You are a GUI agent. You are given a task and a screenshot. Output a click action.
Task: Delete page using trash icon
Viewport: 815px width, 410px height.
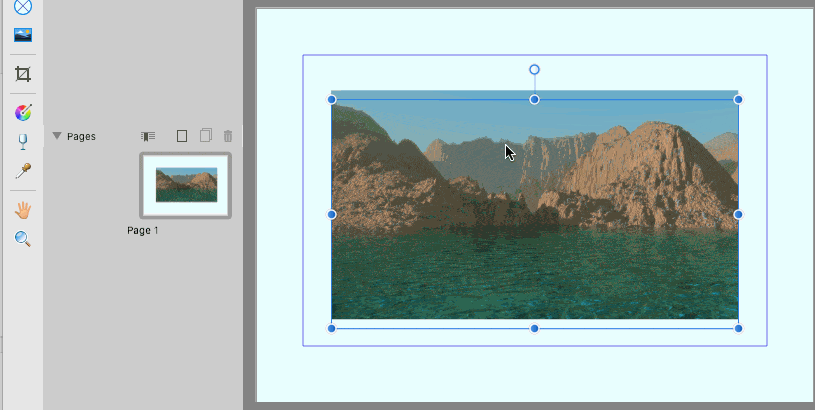tap(228, 136)
